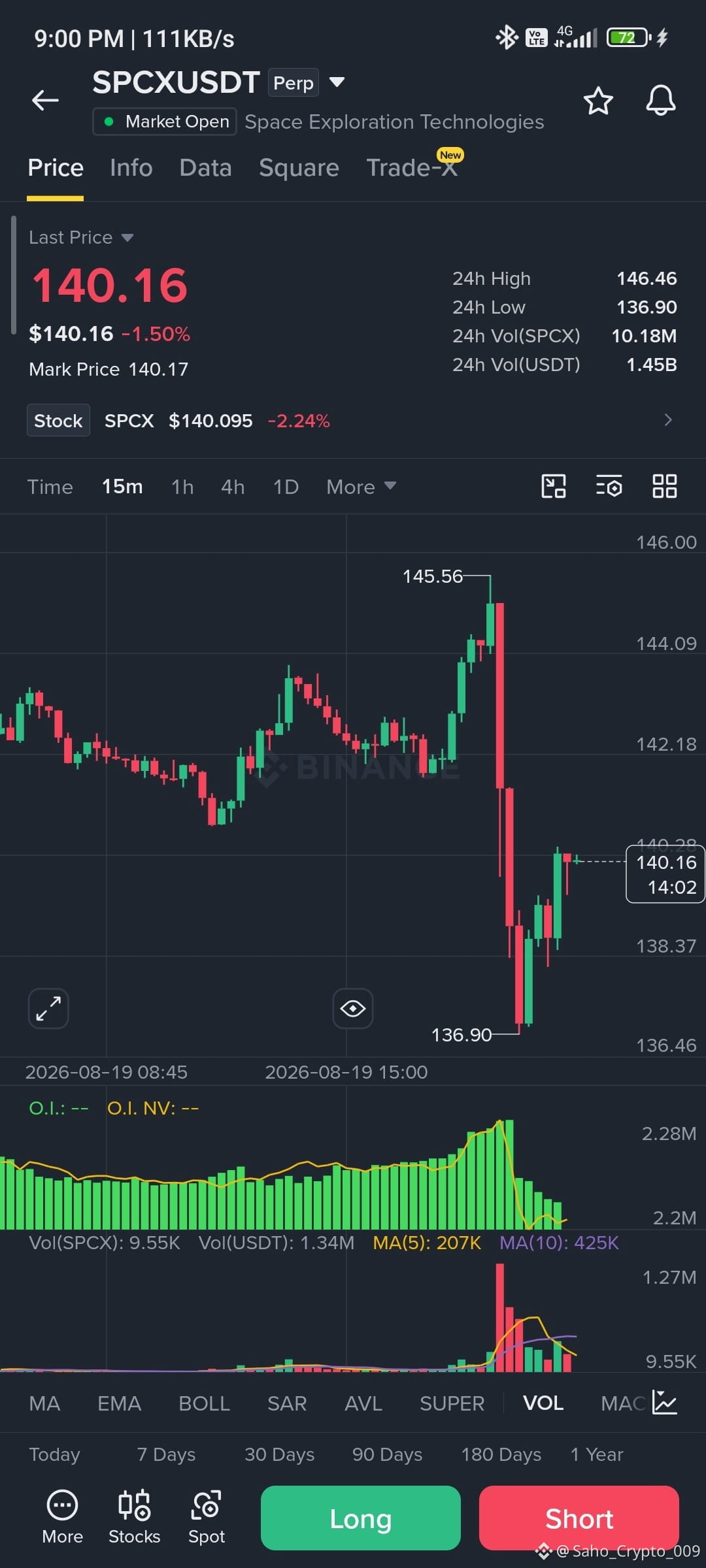Screen dimensions: 706x1568
Task: Select the 30 Days performance range
Action: 279,1454
